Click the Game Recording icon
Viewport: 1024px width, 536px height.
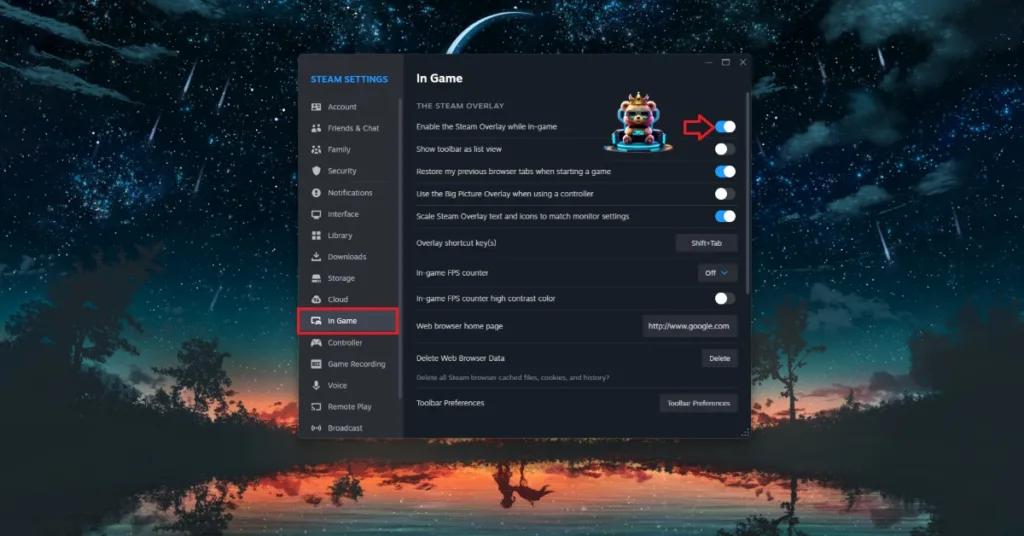point(316,364)
